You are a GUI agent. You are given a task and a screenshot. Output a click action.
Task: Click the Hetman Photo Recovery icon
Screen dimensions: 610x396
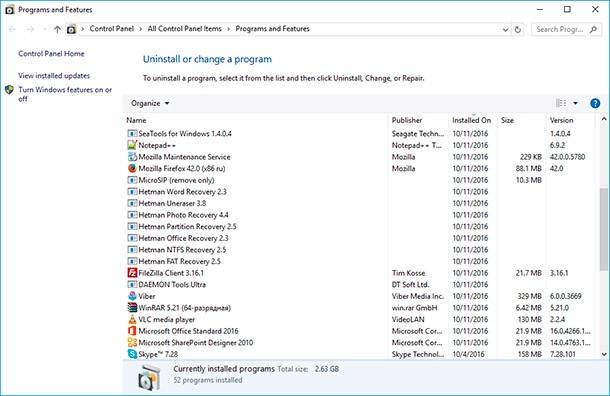point(132,215)
